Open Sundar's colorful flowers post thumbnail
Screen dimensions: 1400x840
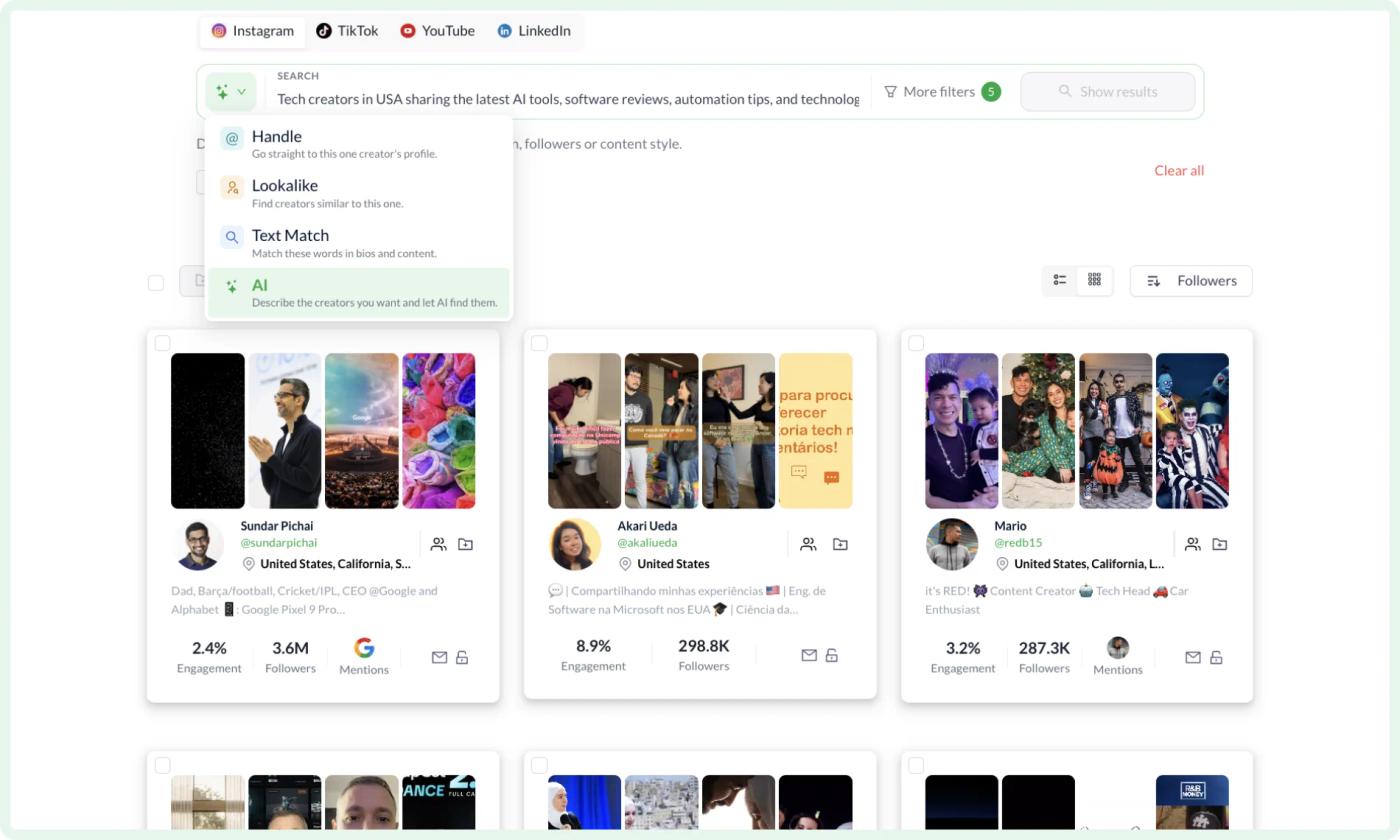(438, 431)
